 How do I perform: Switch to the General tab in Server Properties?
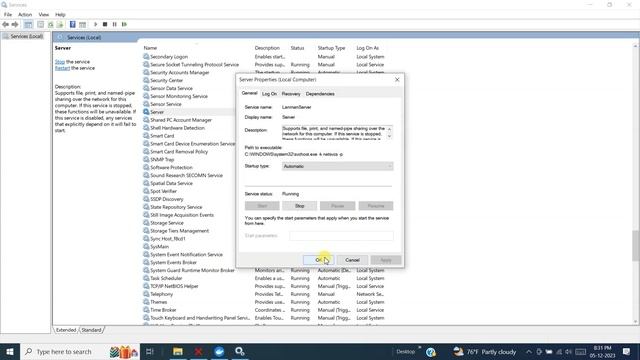(x=249, y=93)
